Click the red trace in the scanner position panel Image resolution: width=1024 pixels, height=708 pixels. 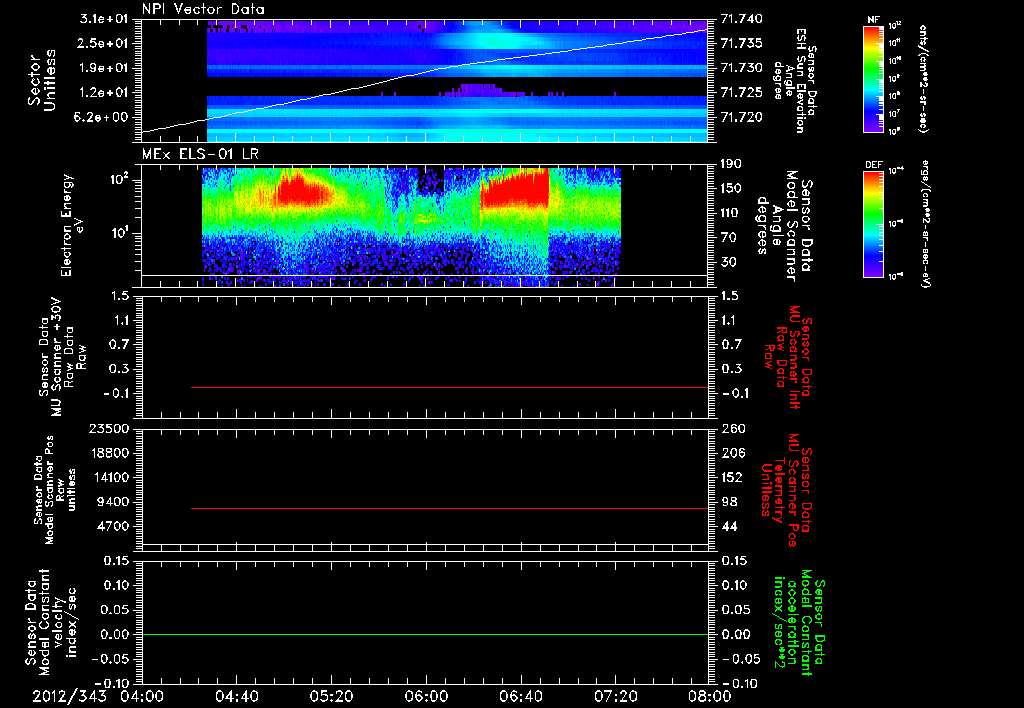click(449, 508)
